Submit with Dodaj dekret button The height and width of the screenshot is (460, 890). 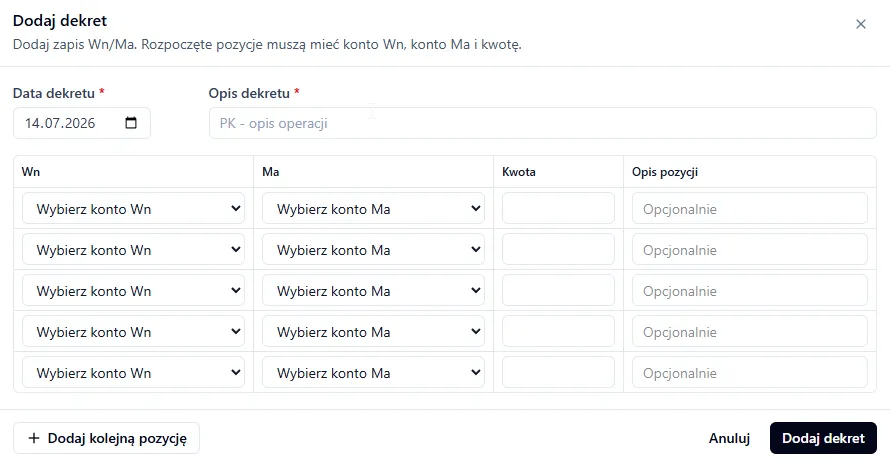(823, 438)
